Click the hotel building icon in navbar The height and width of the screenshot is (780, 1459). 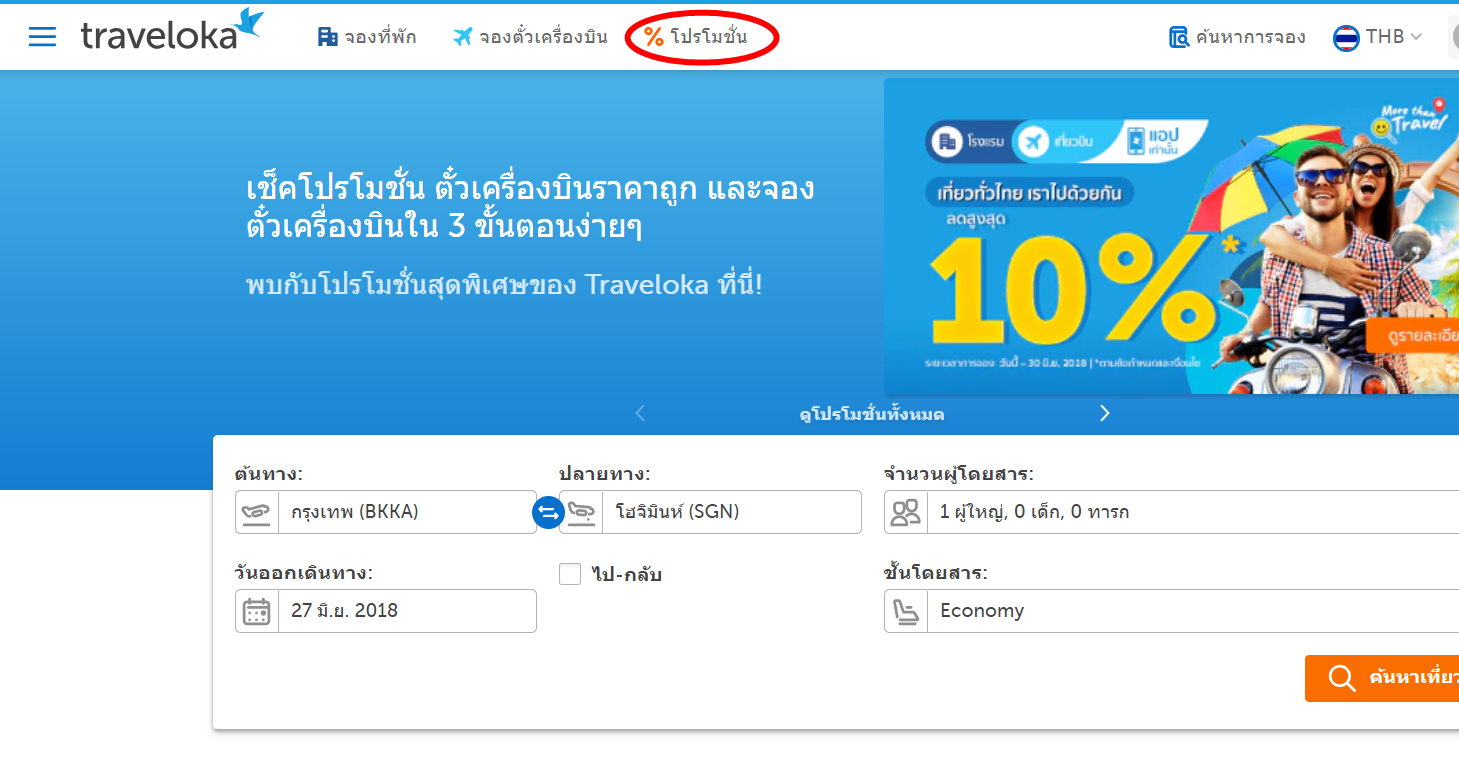(x=327, y=37)
